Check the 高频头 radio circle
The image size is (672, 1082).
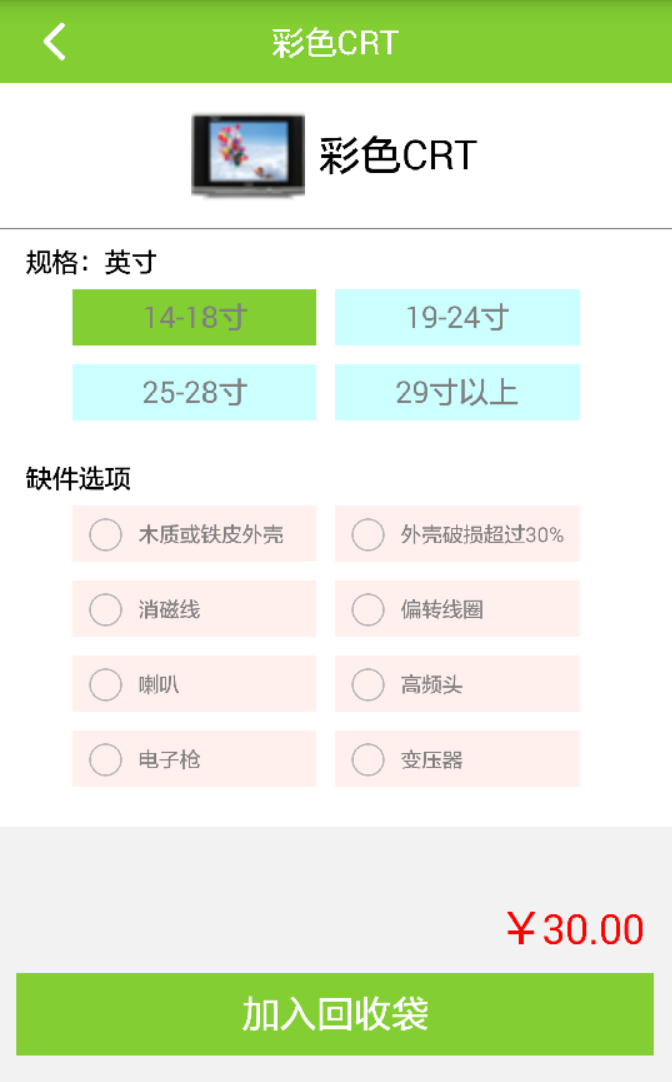pyautogui.click(x=368, y=685)
